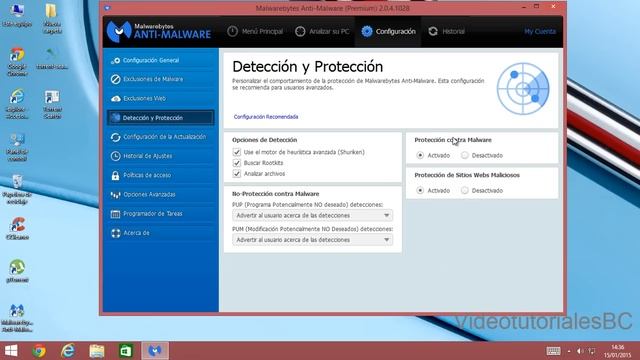This screenshot has width=640, height=360.
Task: Click the volume icon in system tray
Action: (580, 351)
